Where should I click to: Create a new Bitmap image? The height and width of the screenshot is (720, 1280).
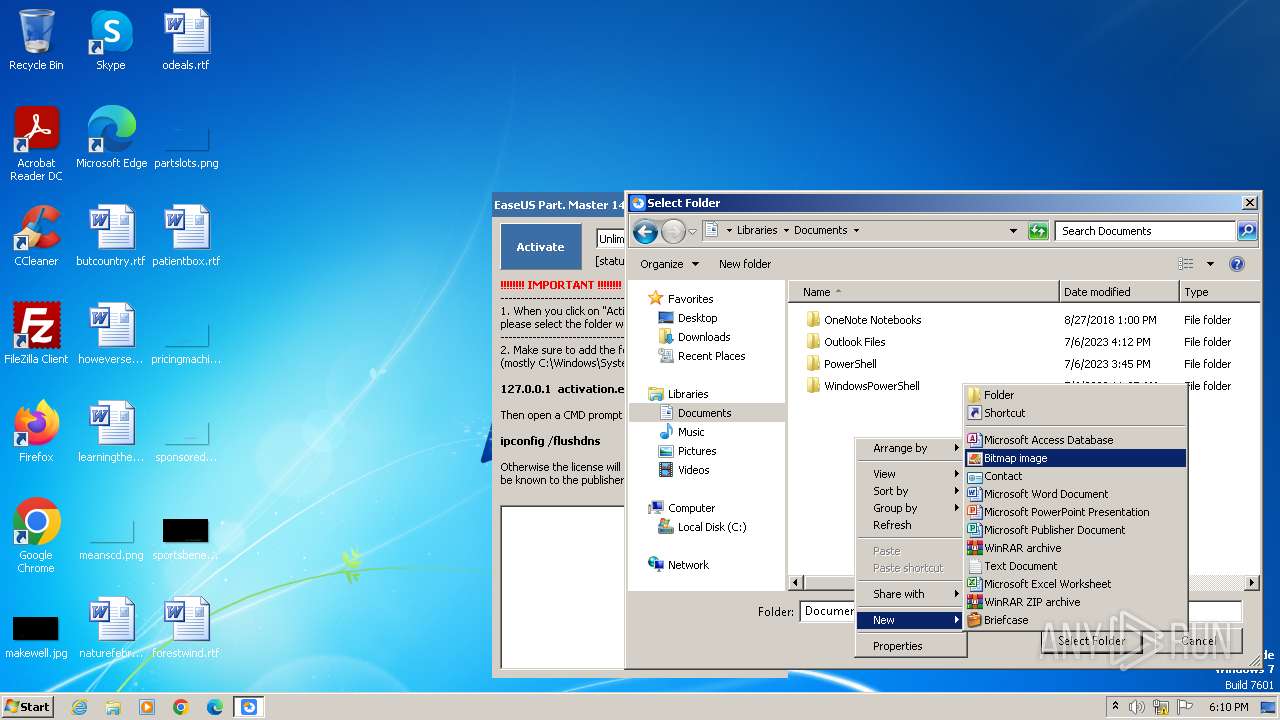pos(1076,458)
